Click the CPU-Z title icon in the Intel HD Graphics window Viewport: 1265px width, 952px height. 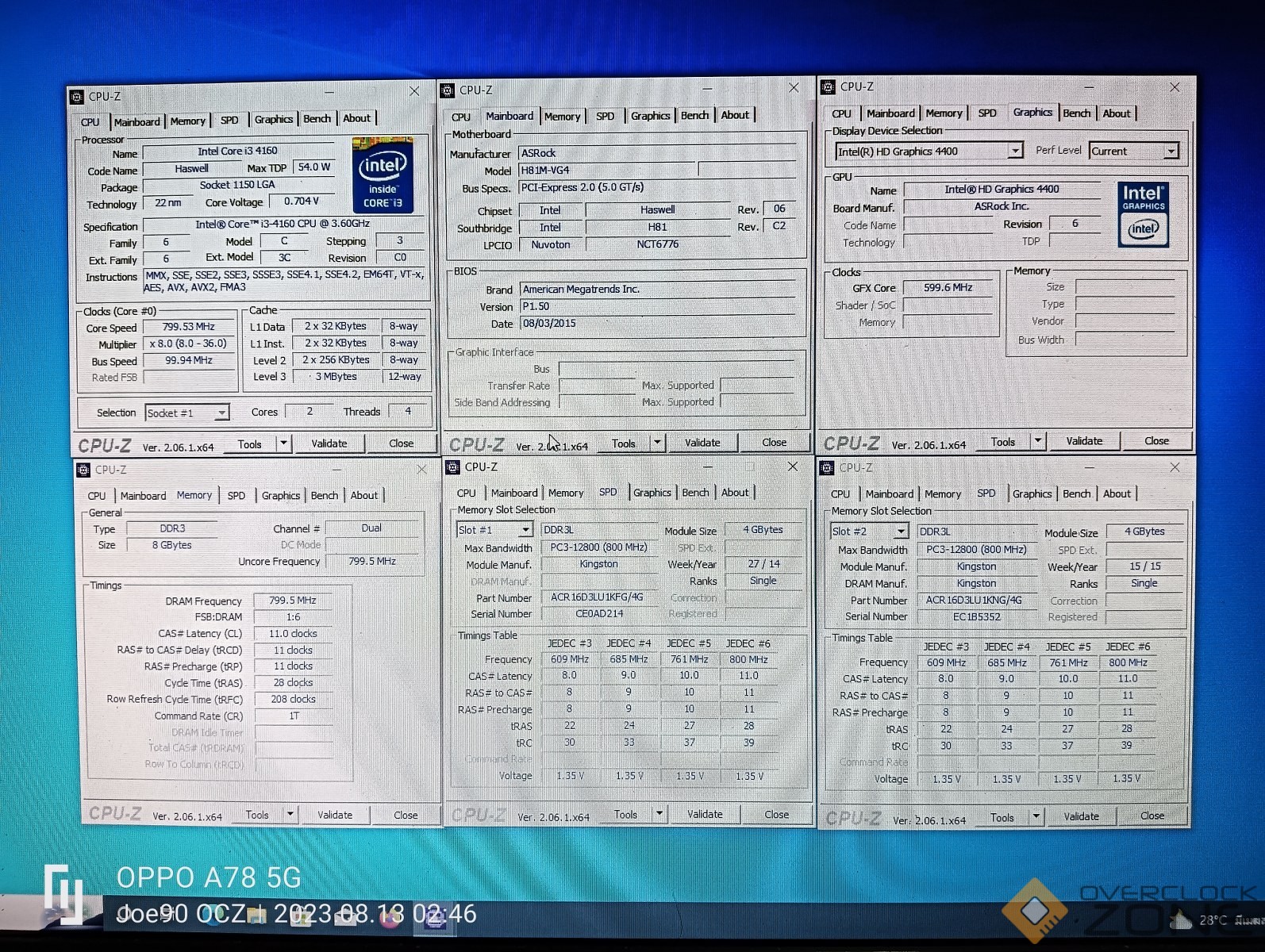(828, 87)
